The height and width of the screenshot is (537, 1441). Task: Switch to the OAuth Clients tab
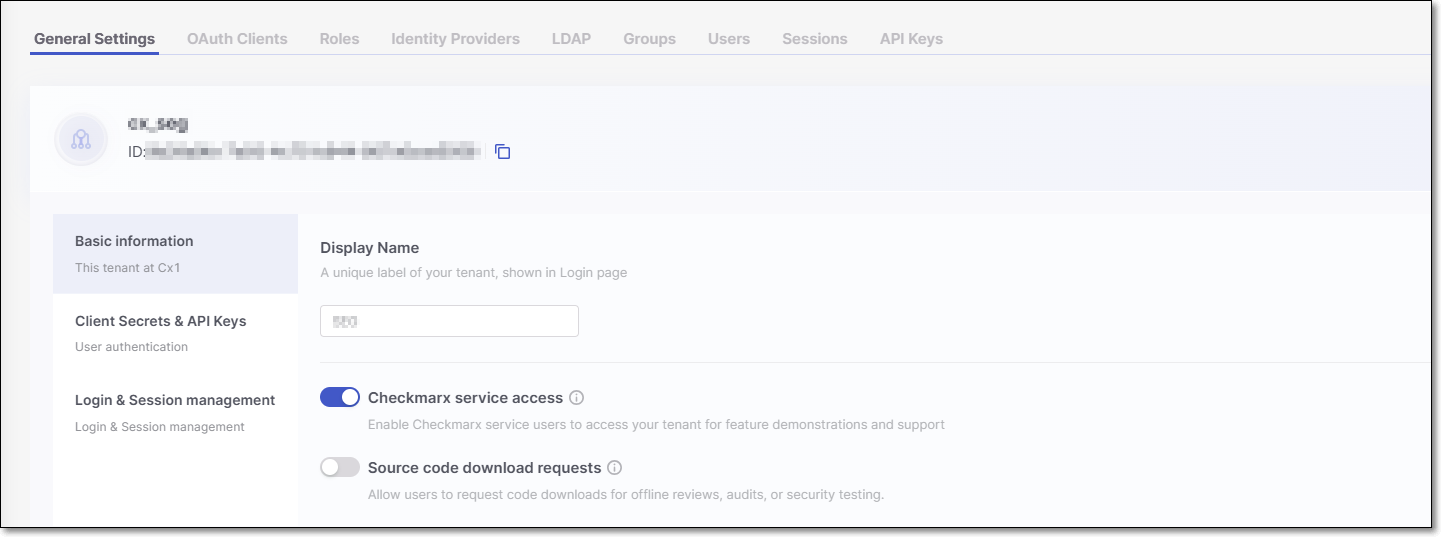coord(237,39)
